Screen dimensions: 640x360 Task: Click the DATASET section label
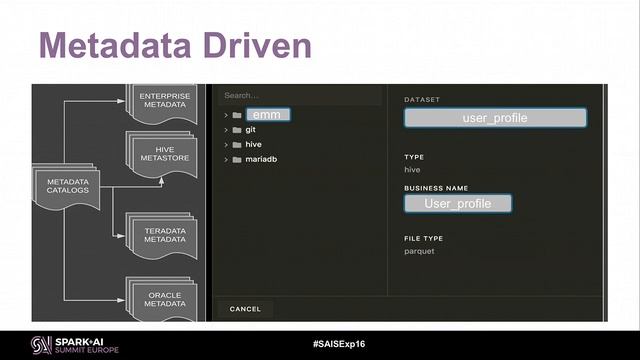pyautogui.click(x=422, y=100)
